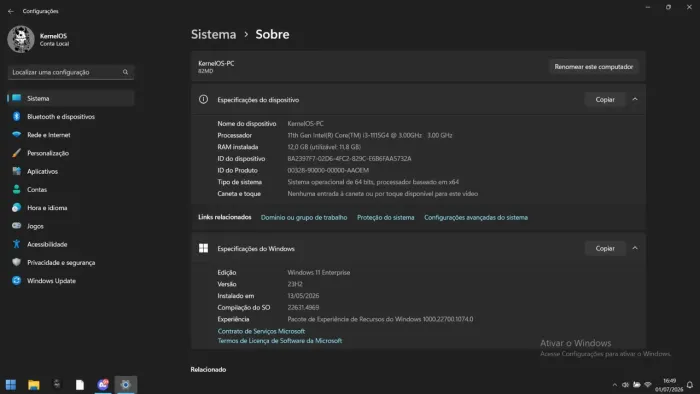700x394 pixels.
Task: Click the 'Relacionado' heading at the bottom
Action: [208, 369]
